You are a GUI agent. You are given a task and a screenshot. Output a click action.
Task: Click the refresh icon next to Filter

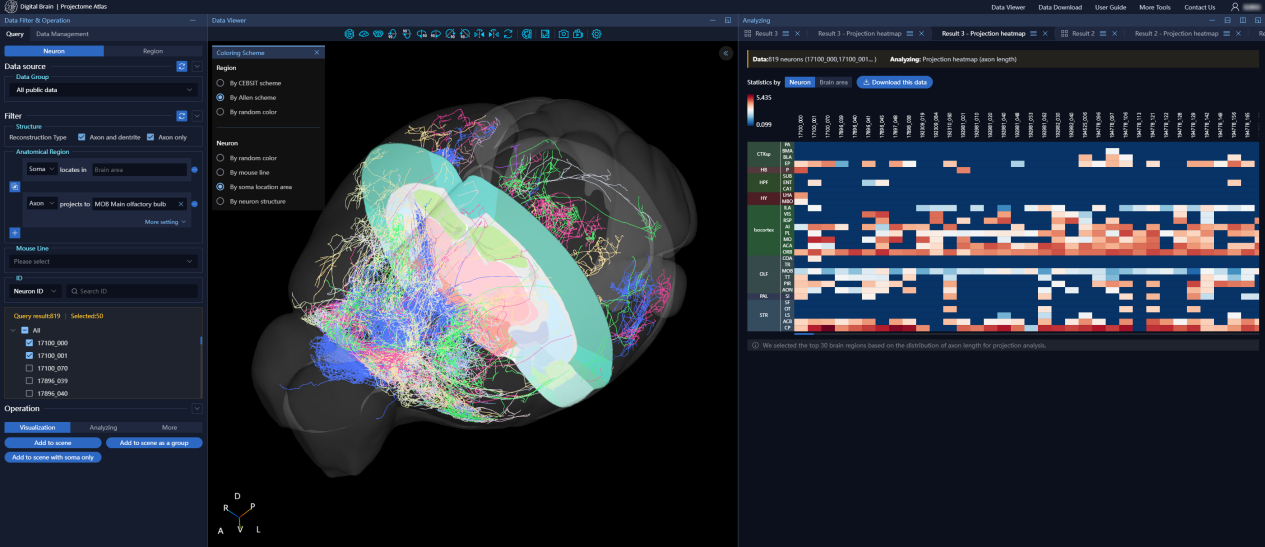pyautogui.click(x=182, y=116)
